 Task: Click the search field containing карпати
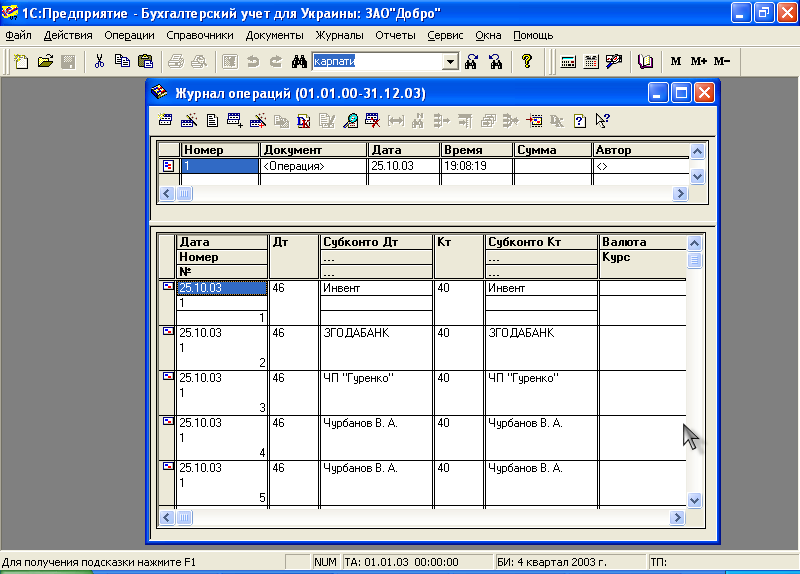point(378,62)
